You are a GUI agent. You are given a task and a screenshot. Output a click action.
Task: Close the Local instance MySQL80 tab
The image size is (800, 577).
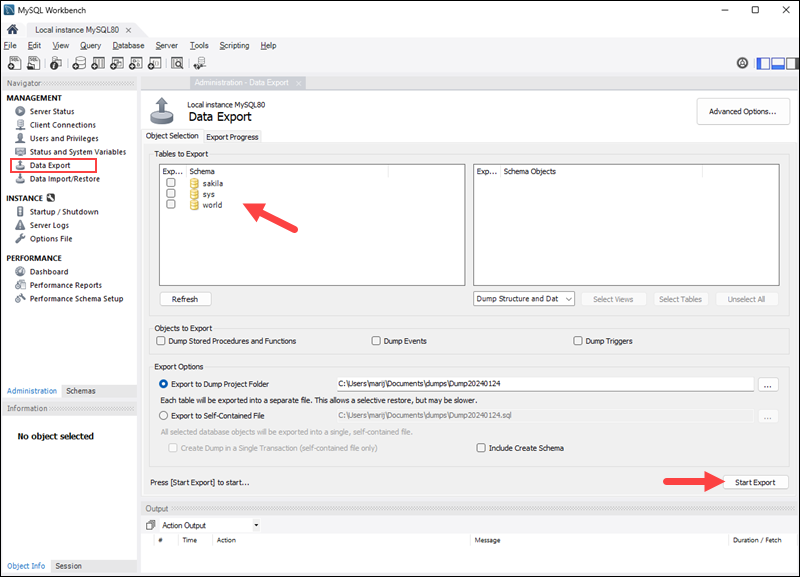pos(129,30)
